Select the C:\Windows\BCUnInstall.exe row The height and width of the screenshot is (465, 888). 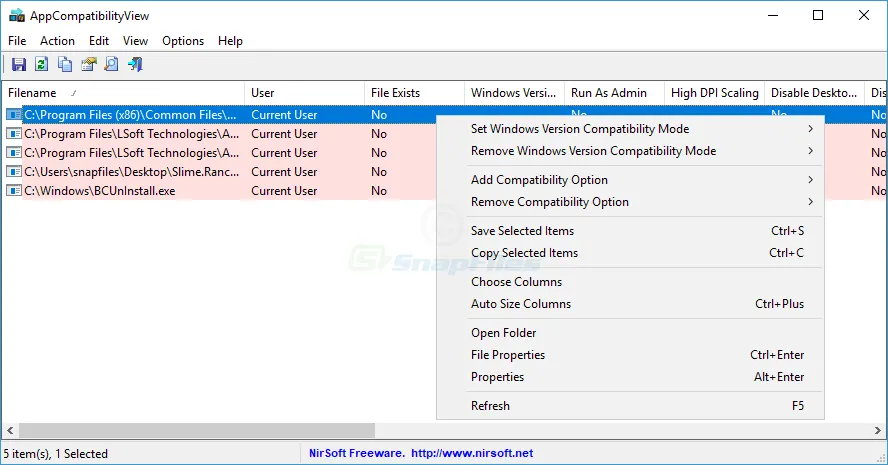pyautogui.click(x=221, y=191)
